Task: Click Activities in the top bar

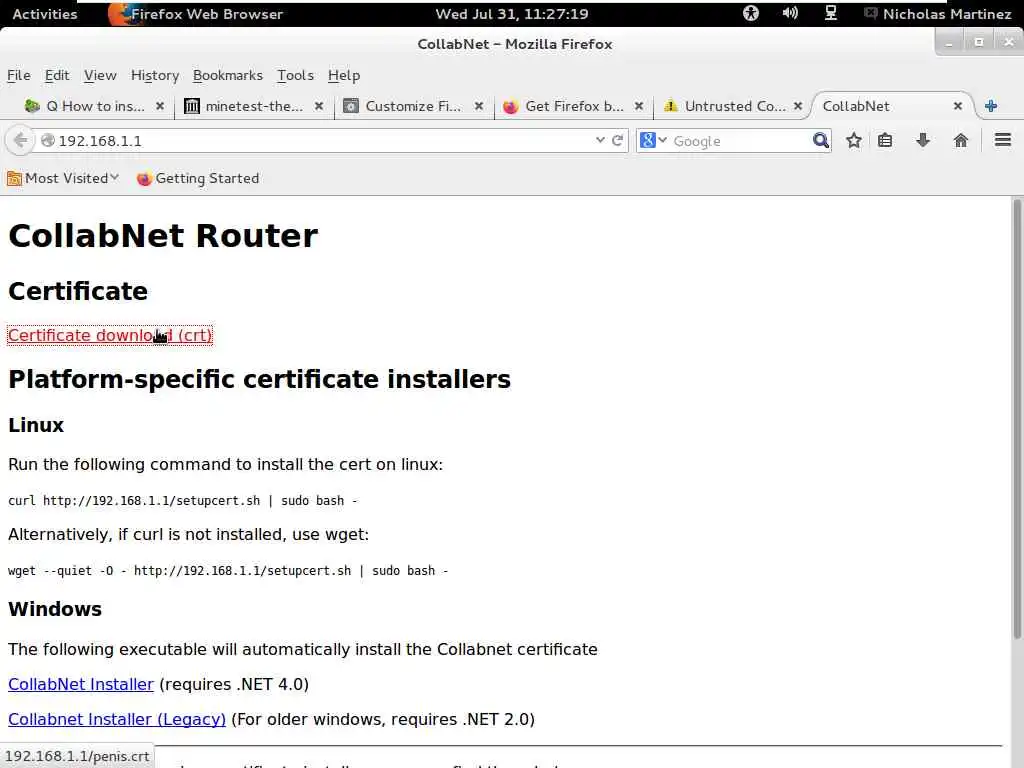Action: pos(44,14)
